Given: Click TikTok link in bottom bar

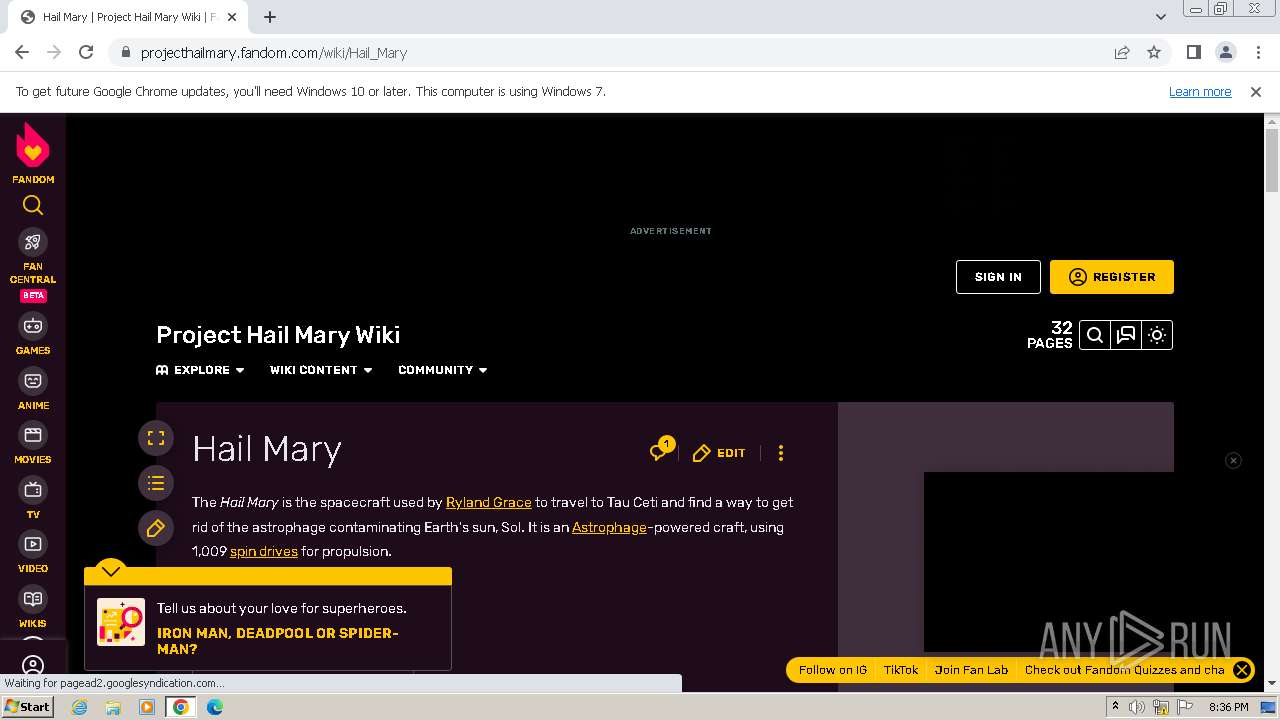Looking at the screenshot, I should click(x=901, y=670).
